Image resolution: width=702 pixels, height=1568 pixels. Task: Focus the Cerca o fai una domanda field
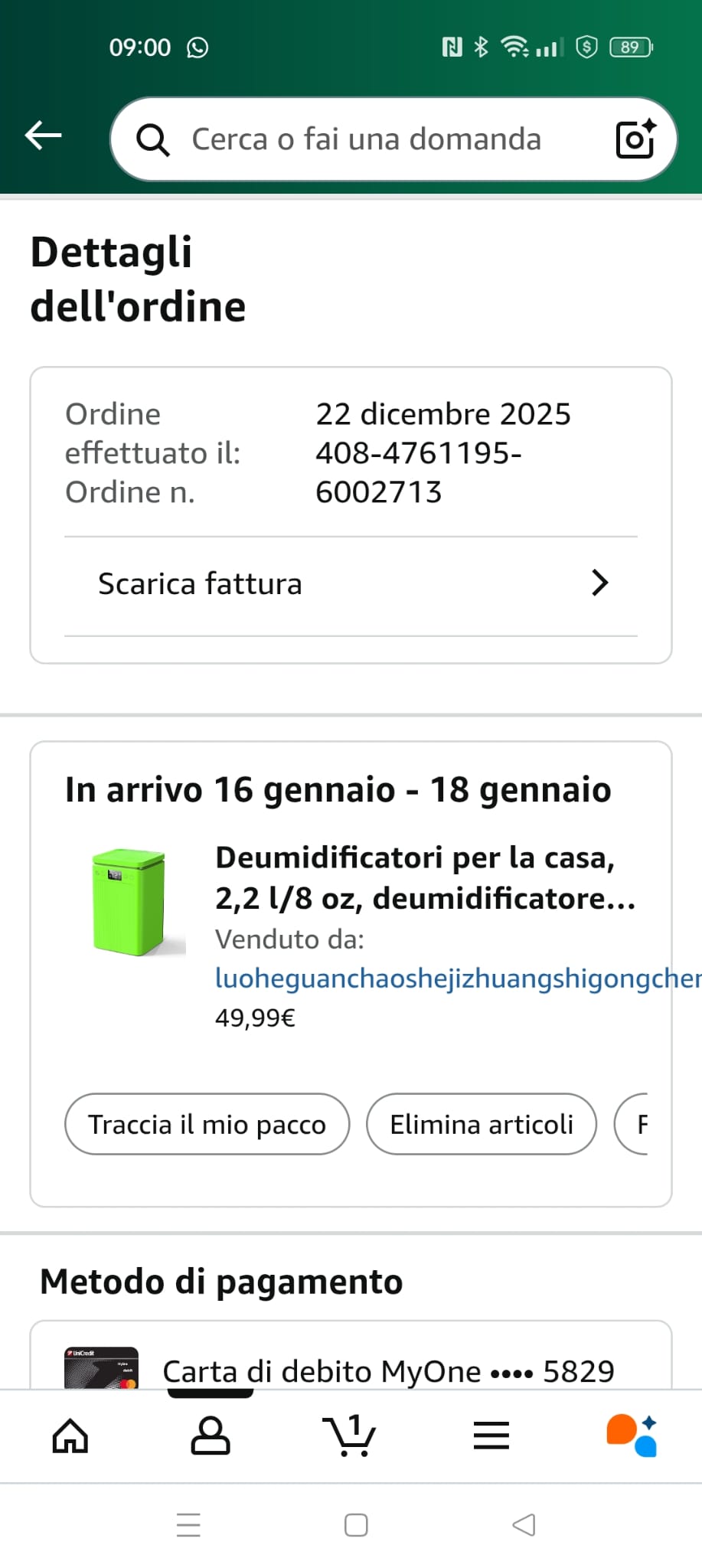(366, 139)
